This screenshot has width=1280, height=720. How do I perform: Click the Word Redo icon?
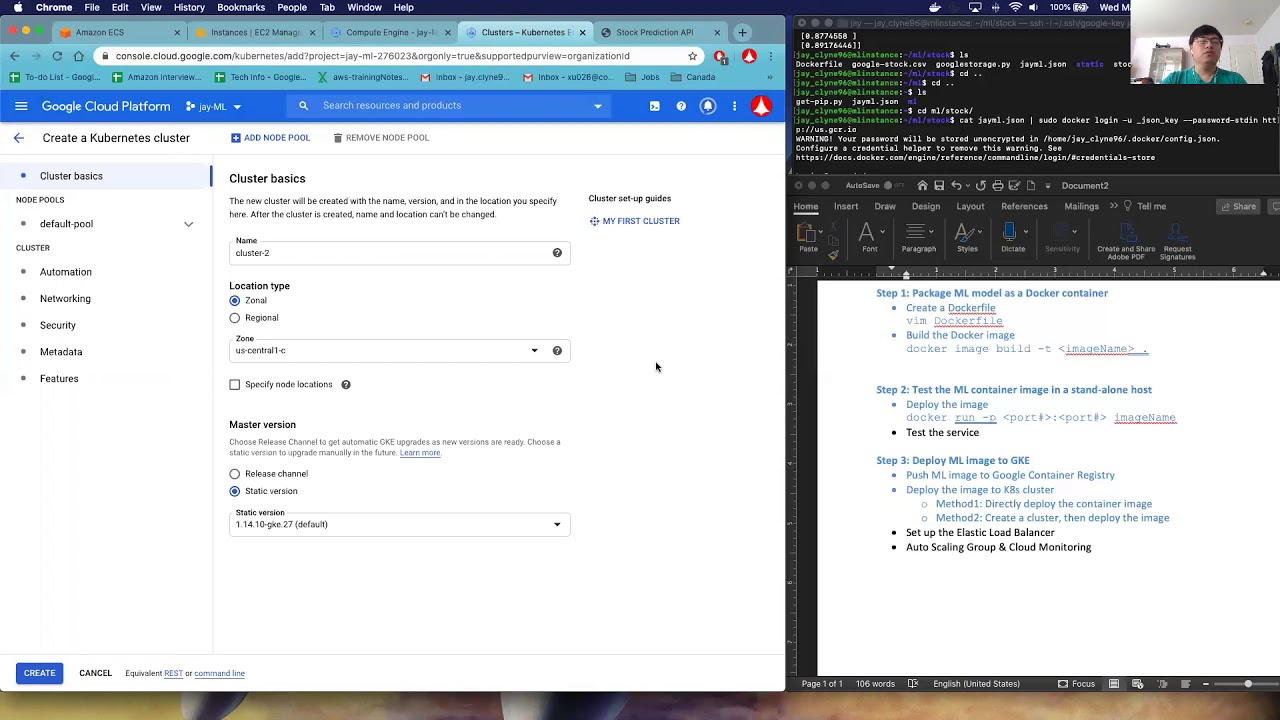tap(980, 186)
